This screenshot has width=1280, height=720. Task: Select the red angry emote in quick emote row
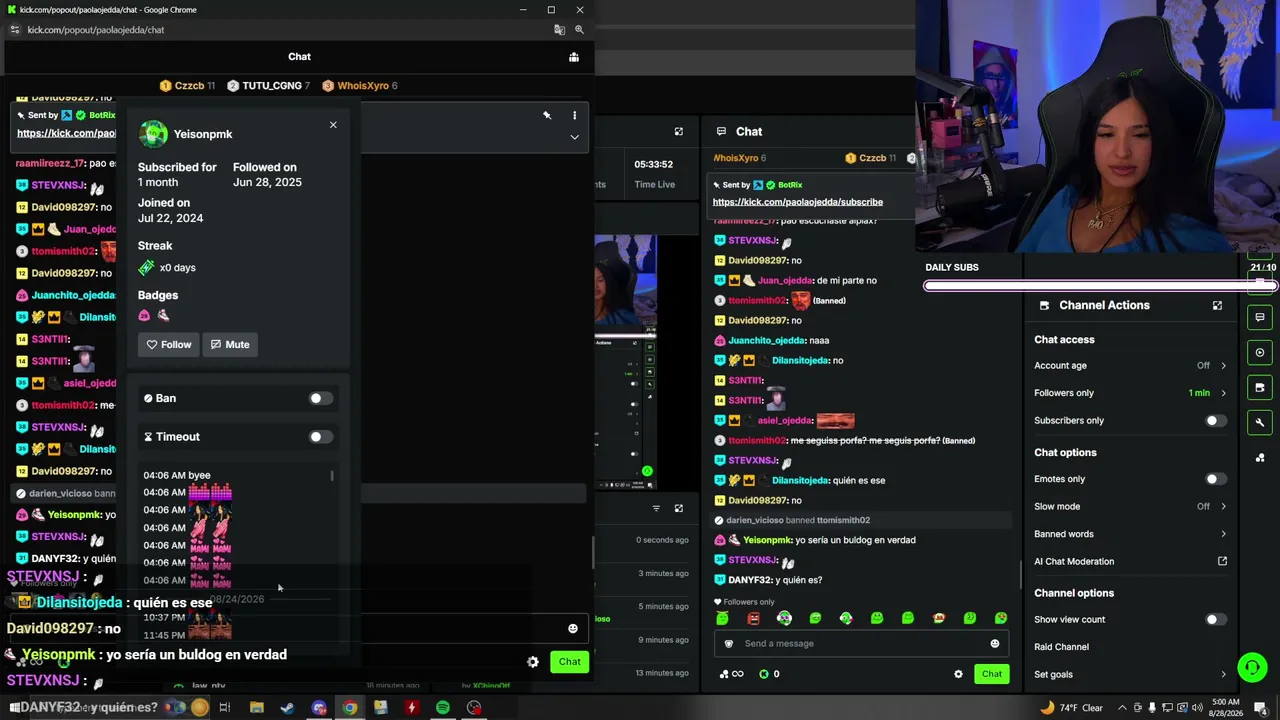753,619
